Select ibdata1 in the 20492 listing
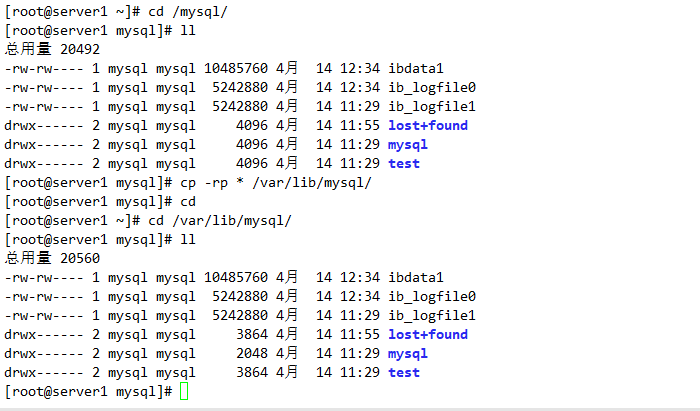 (415, 68)
